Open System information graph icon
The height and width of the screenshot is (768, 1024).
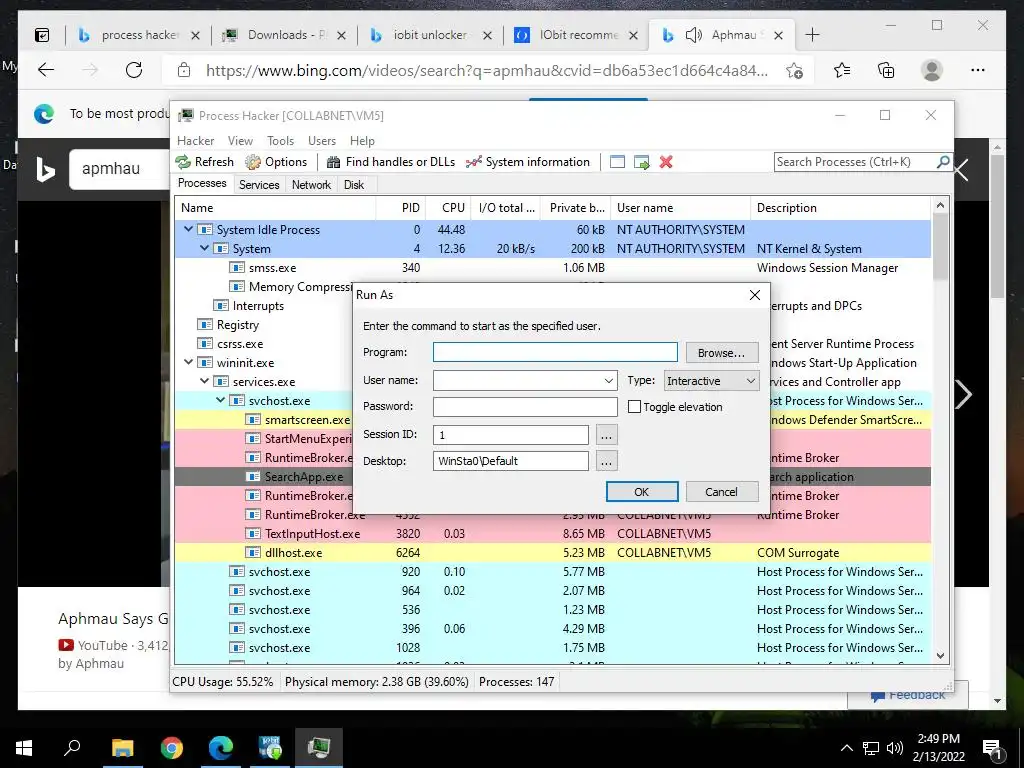473,162
